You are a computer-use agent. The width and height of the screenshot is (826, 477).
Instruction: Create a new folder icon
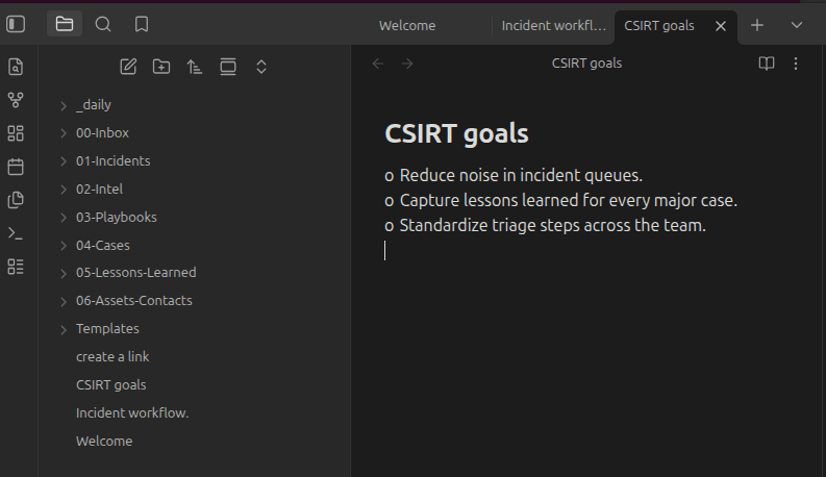[x=161, y=67]
